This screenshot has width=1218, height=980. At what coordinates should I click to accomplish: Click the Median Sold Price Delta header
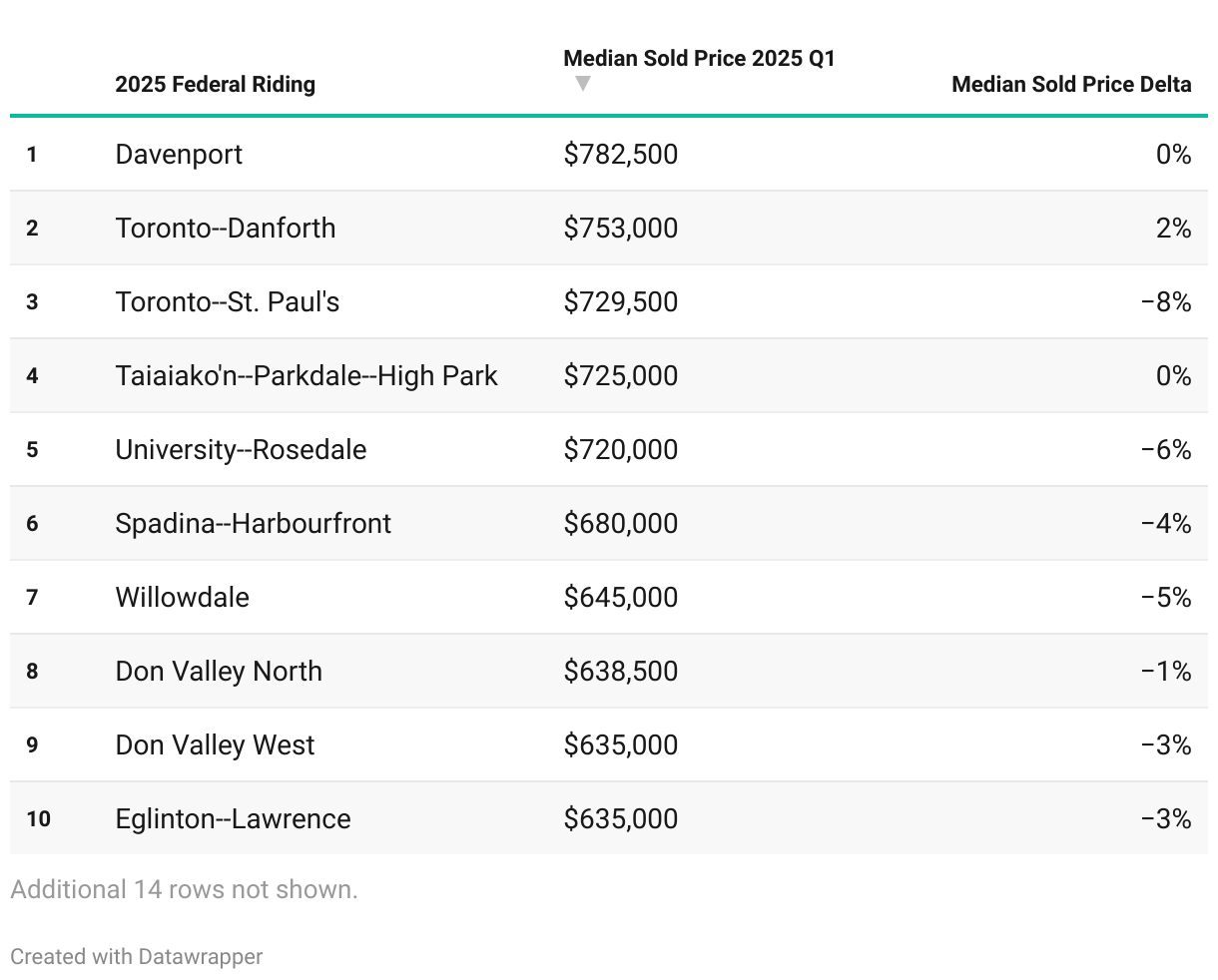(x=1070, y=84)
